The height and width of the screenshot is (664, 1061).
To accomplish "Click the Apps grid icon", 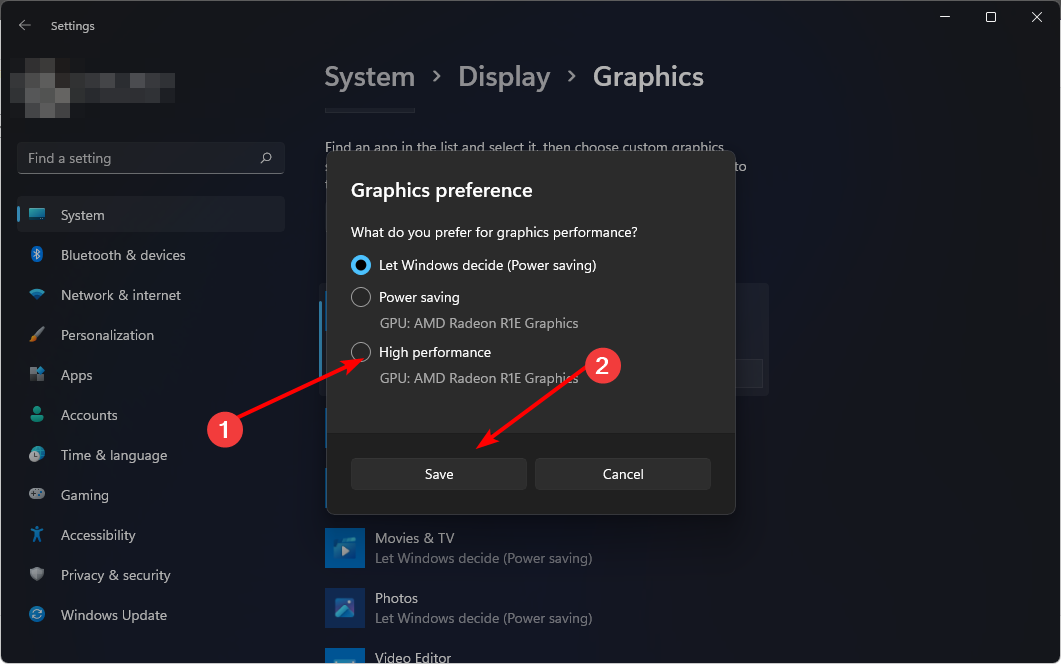I will point(37,374).
